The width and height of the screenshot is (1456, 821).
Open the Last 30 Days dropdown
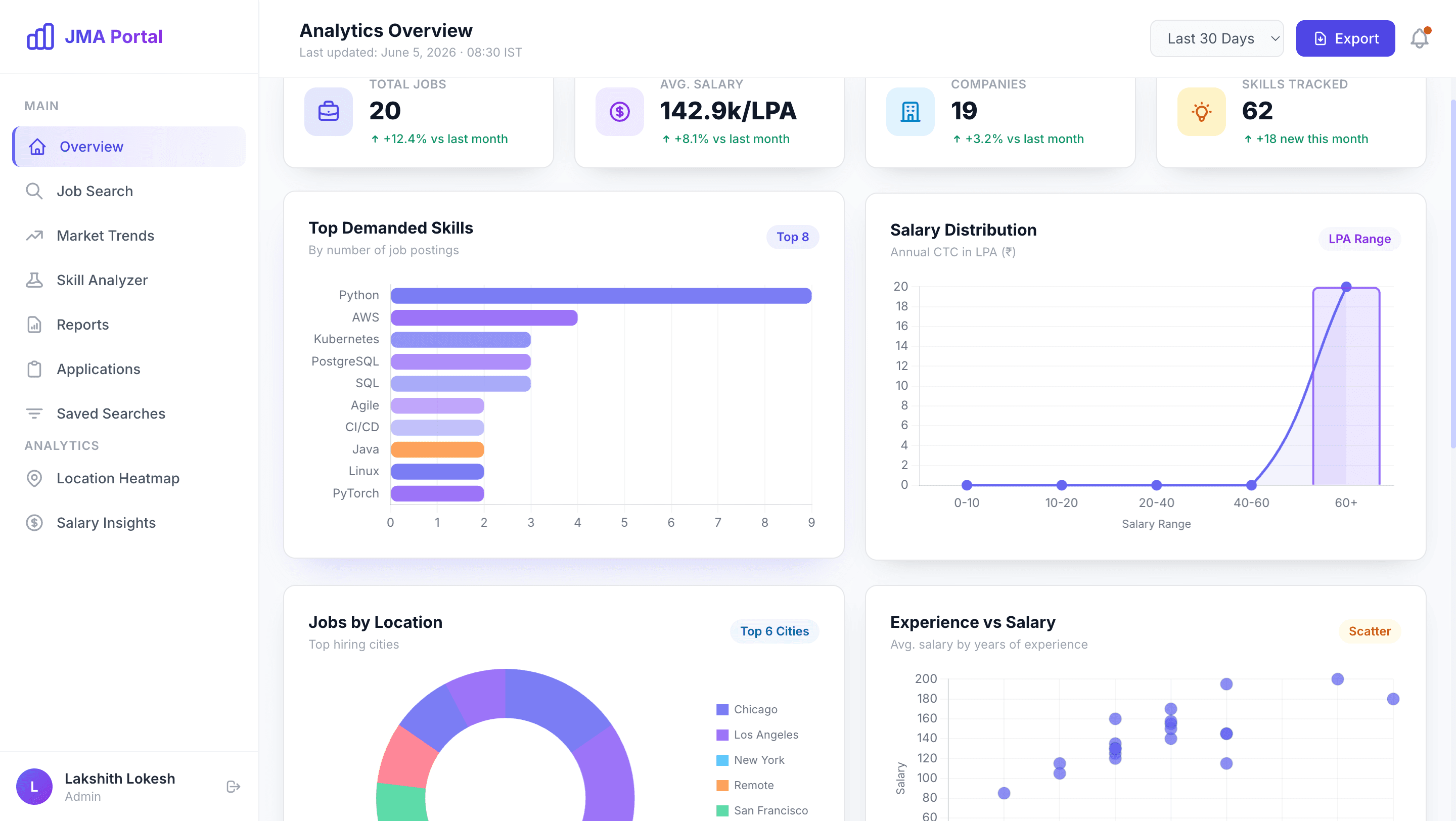pyautogui.click(x=1216, y=38)
